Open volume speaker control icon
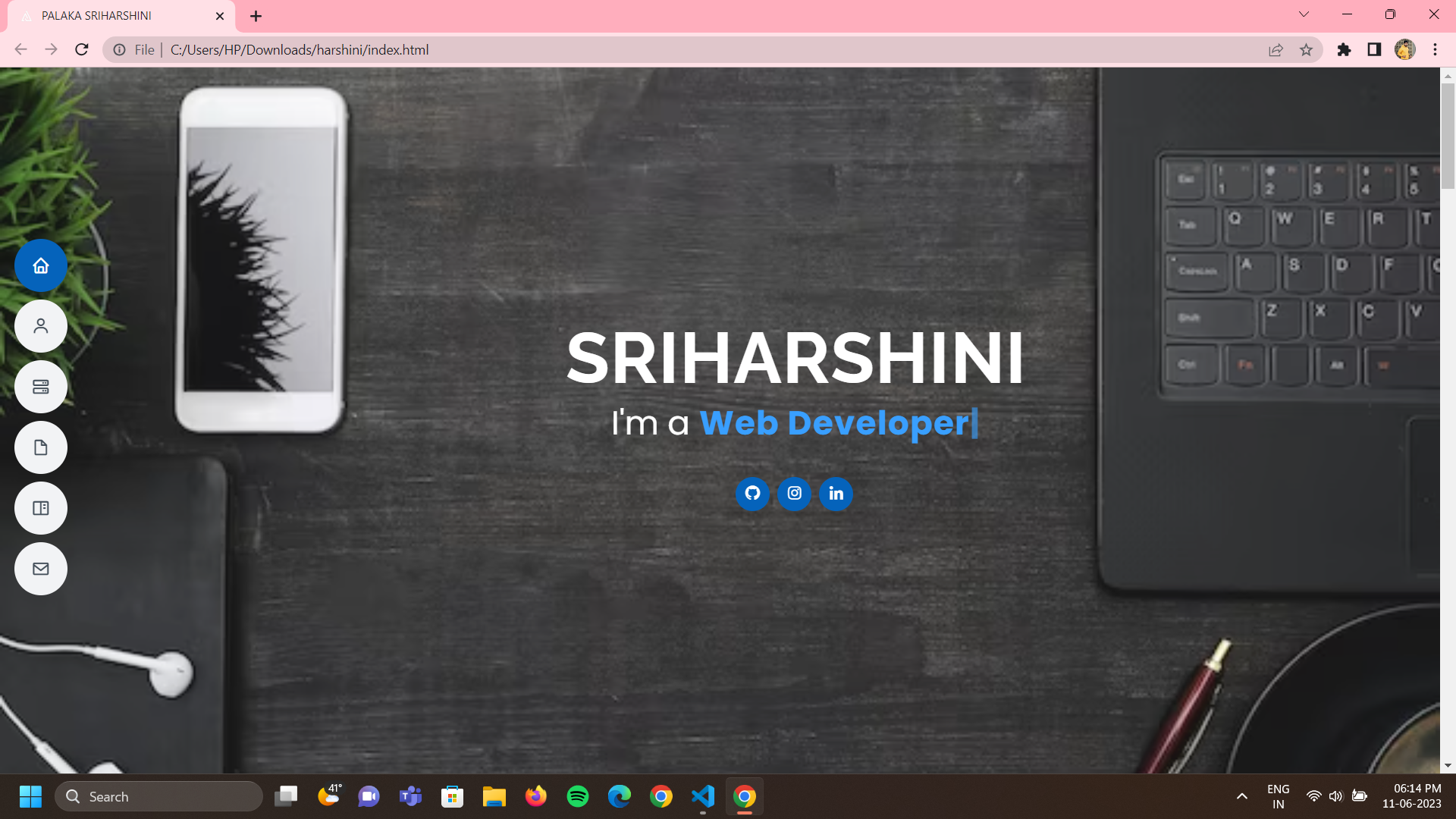 tap(1336, 796)
